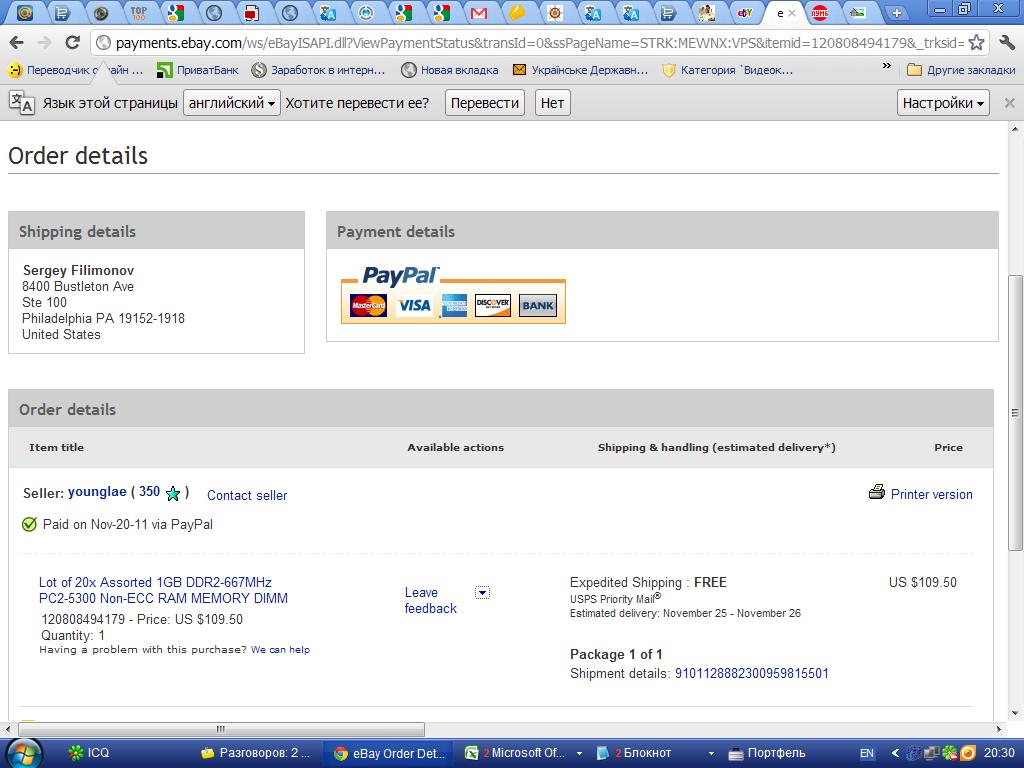This screenshot has height=768, width=1024.
Task: Switch to the eBay logo tab
Action: coord(744,12)
